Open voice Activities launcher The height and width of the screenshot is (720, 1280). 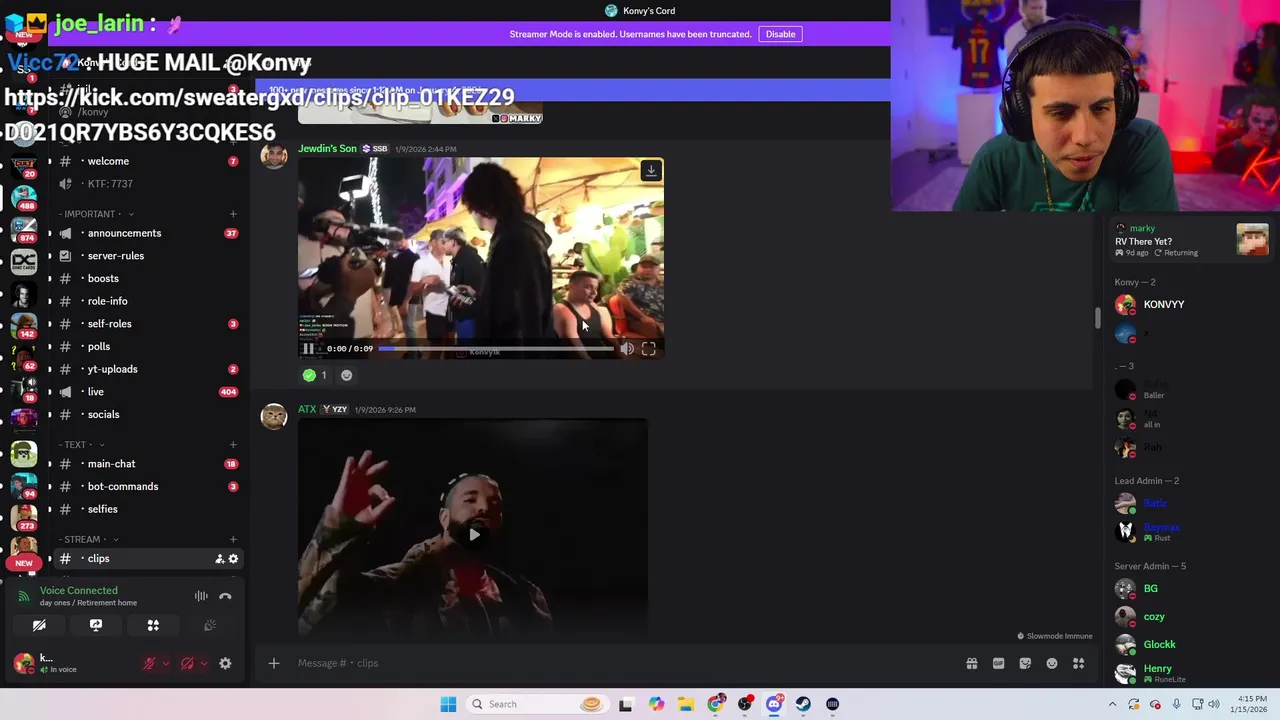click(x=153, y=625)
